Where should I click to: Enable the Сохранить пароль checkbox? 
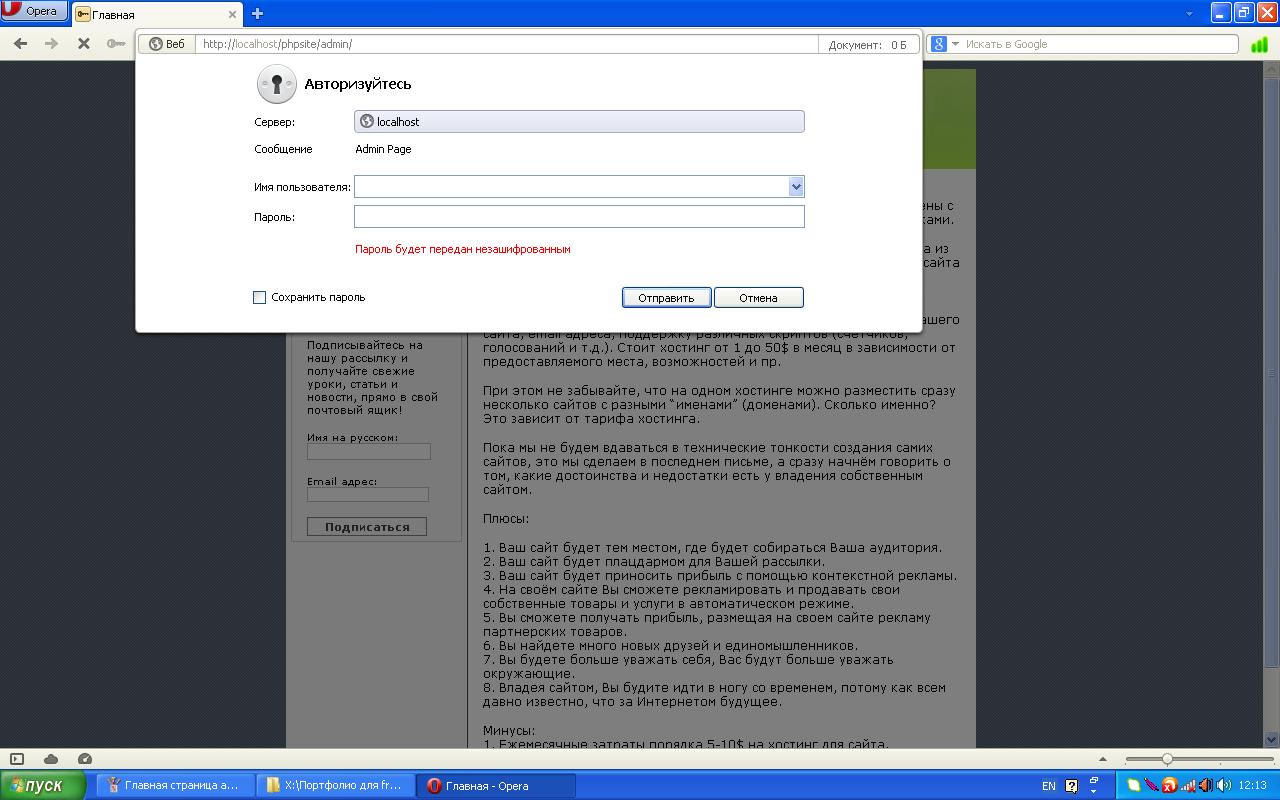tap(259, 297)
